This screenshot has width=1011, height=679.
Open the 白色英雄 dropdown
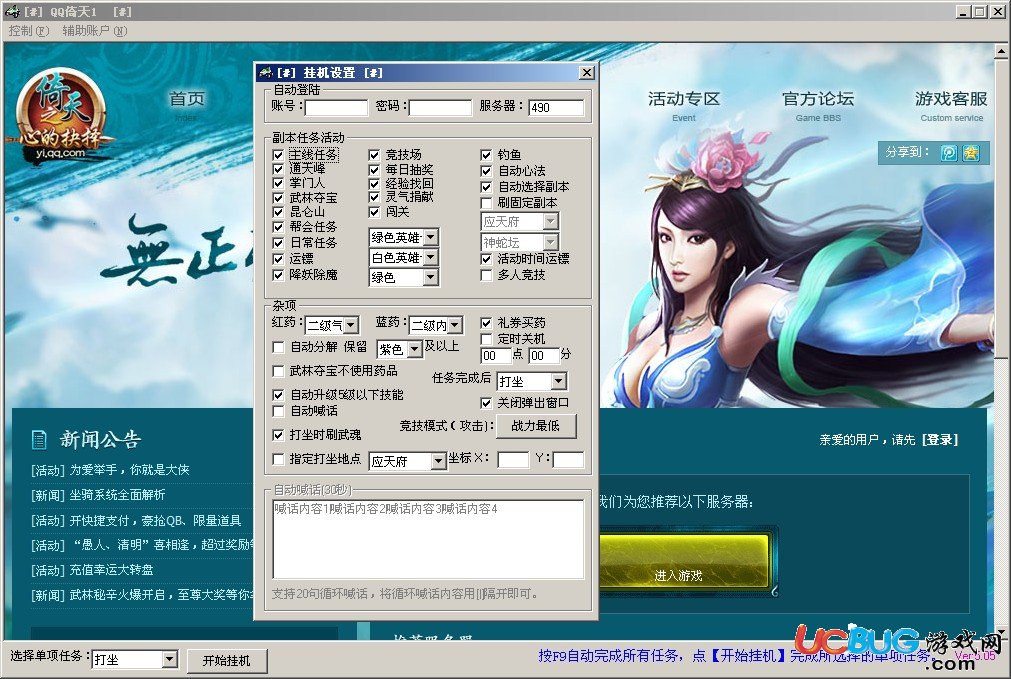click(431, 257)
